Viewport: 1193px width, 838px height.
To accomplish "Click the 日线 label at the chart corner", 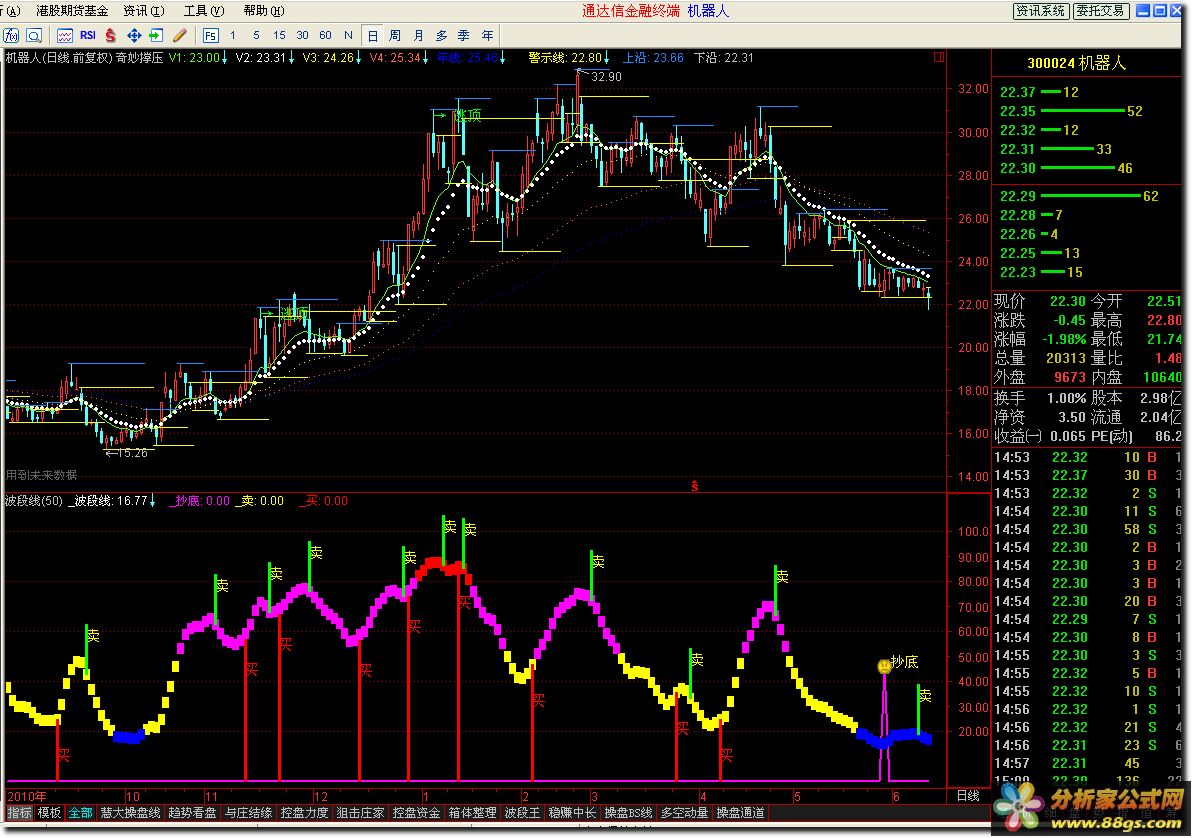I will pyautogui.click(x=968, y=796).
